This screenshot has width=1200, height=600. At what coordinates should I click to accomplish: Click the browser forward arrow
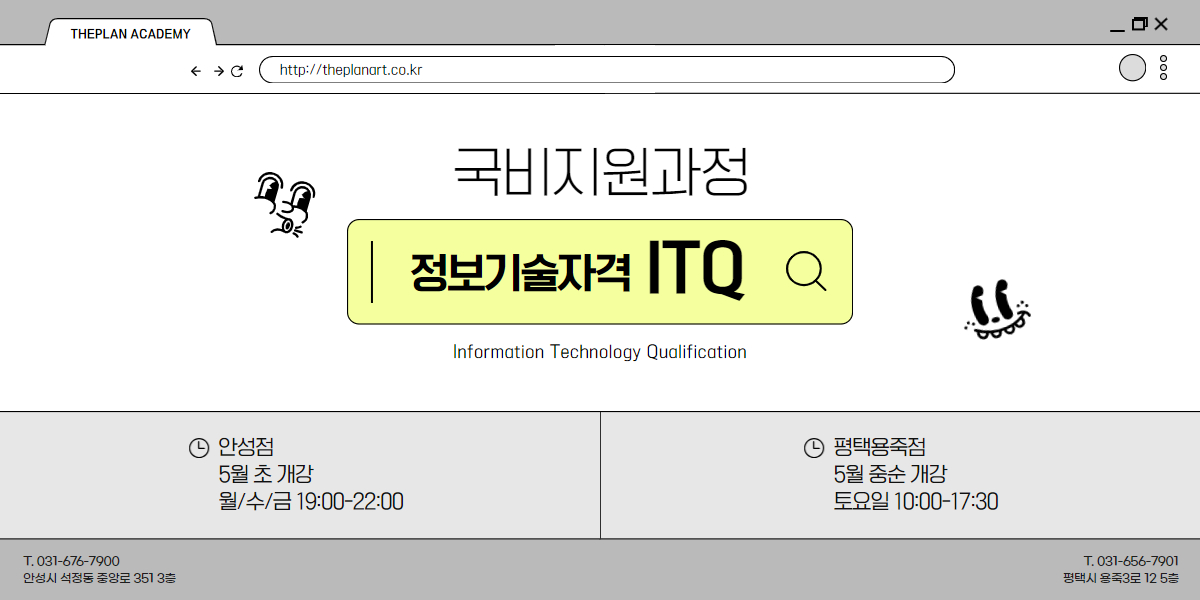(x=218, y=71)
